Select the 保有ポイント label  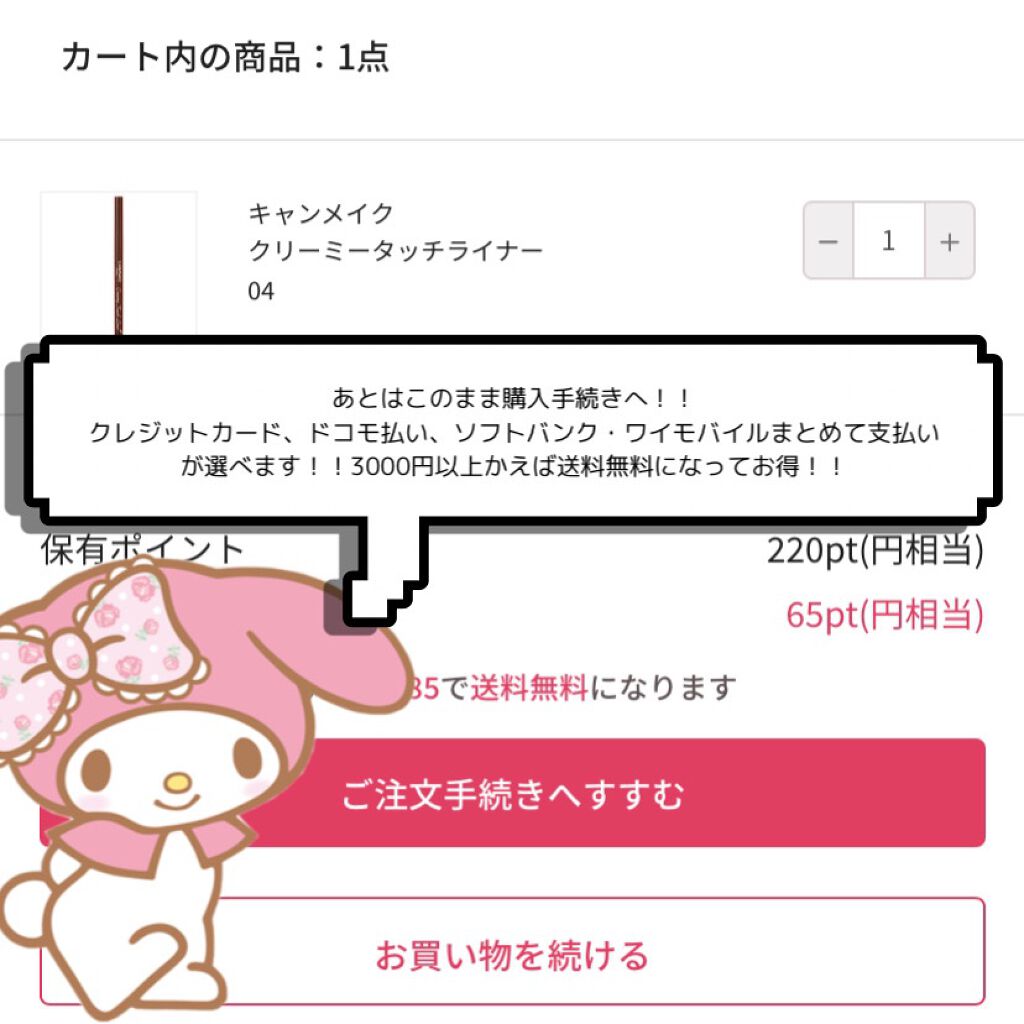tap(142, 550)
